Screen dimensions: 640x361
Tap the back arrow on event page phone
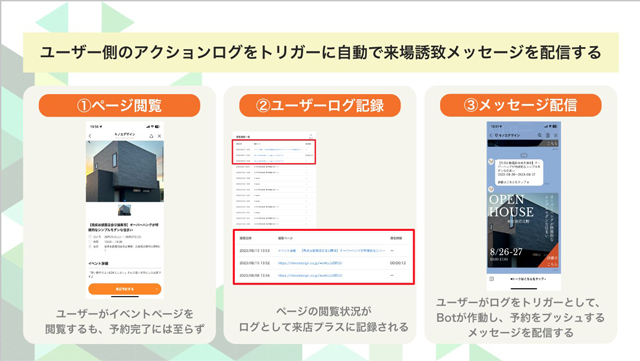(x=90, y=136)
